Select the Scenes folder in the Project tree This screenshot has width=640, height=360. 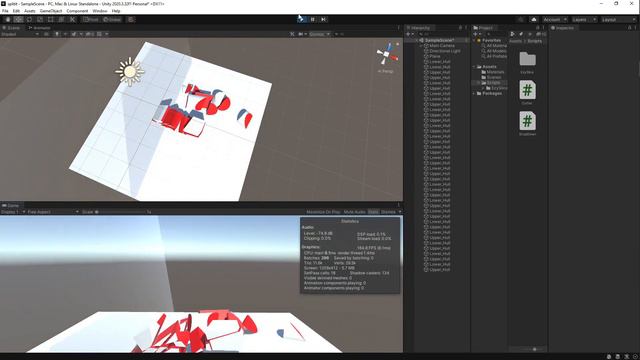(x=493, y=77)
